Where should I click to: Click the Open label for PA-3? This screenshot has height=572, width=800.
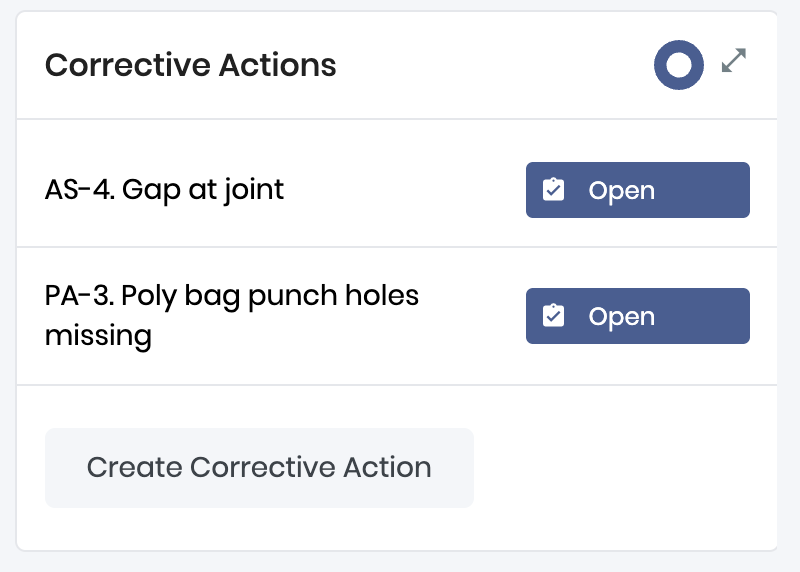(621, 317)
